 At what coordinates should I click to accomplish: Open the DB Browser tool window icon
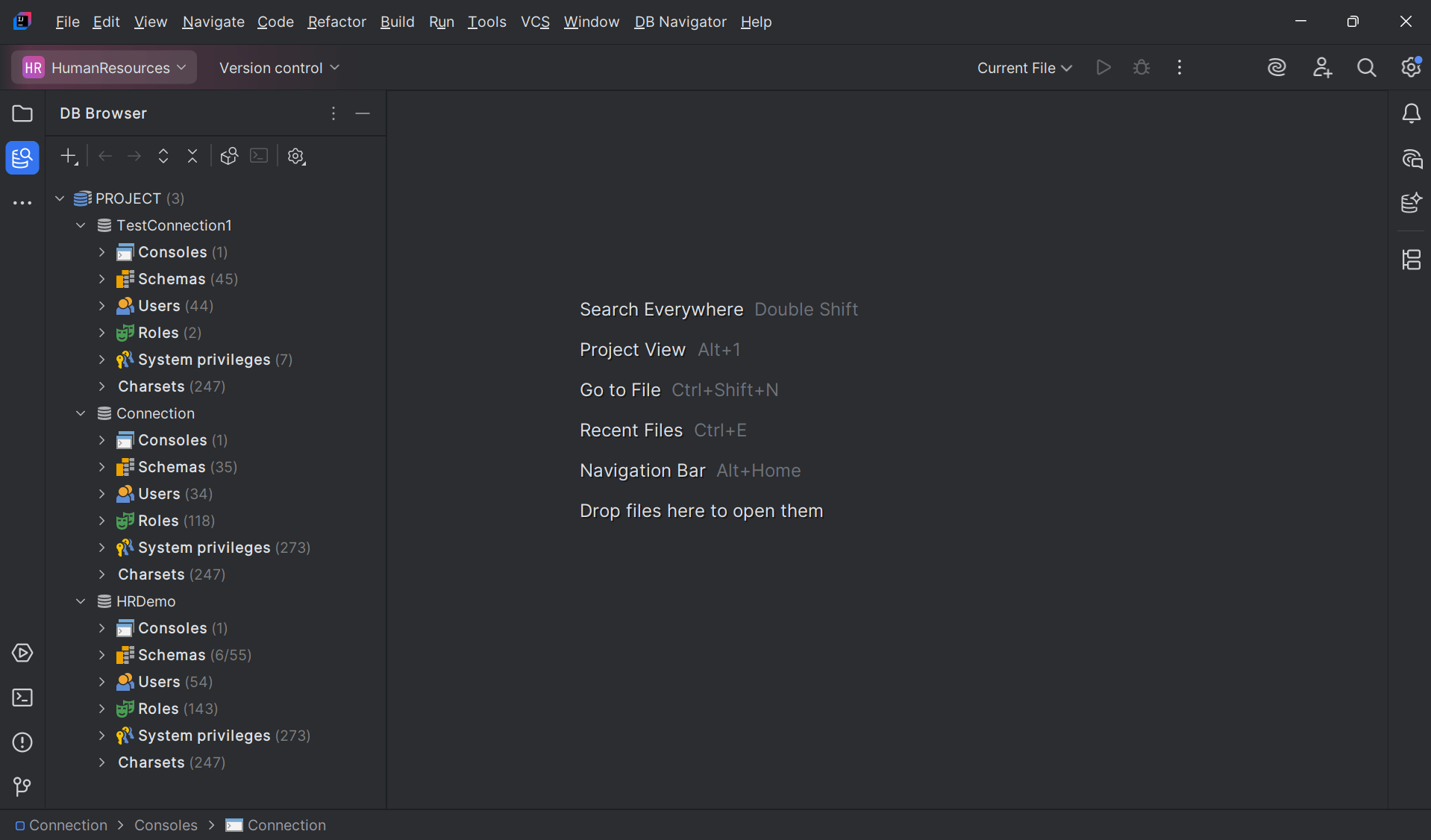[22, 157]
